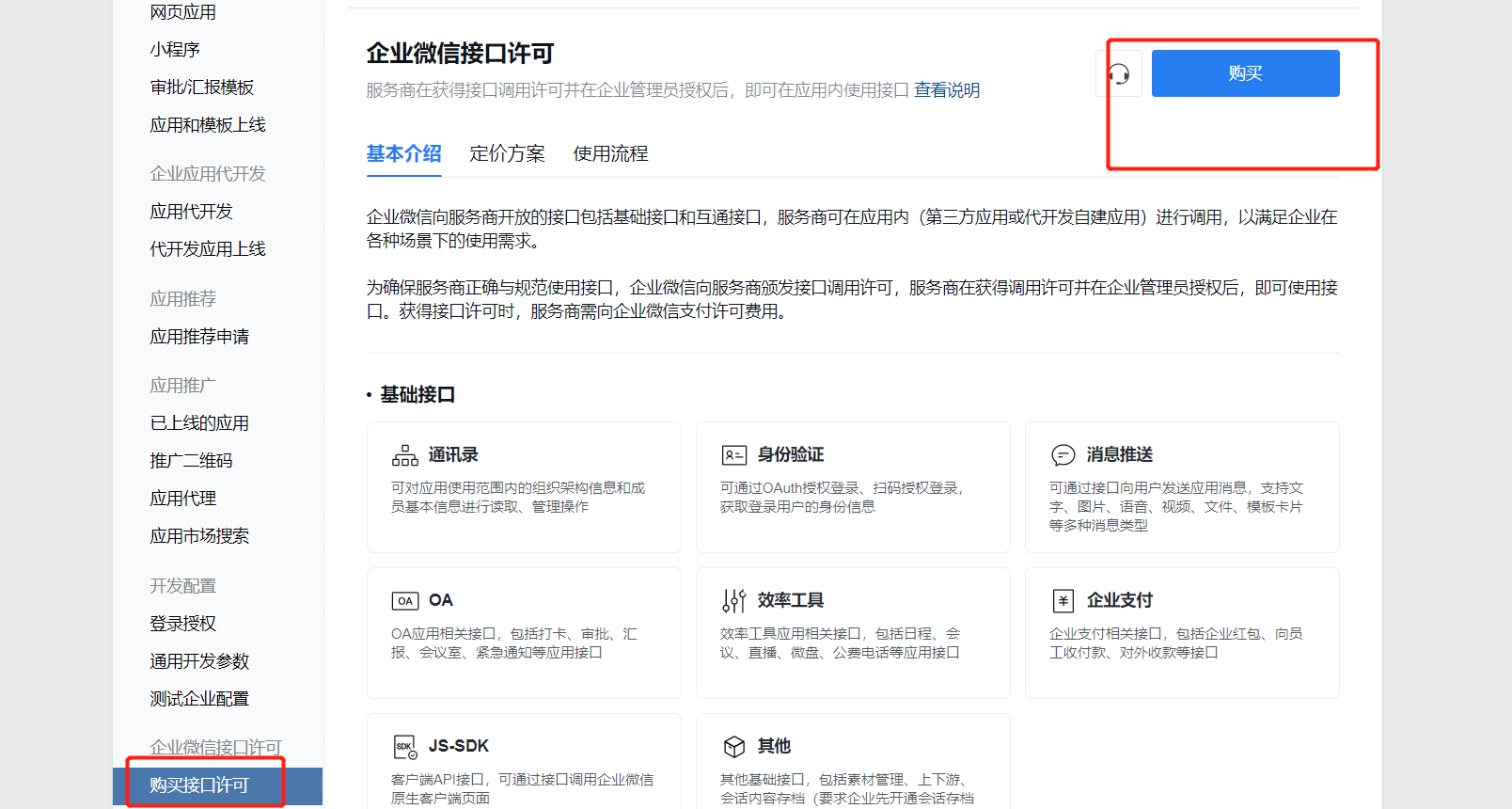Click the 效率工具 sliders icon
The height and width of the screenshot is (809, 1512).
click(x=734, y=601)
